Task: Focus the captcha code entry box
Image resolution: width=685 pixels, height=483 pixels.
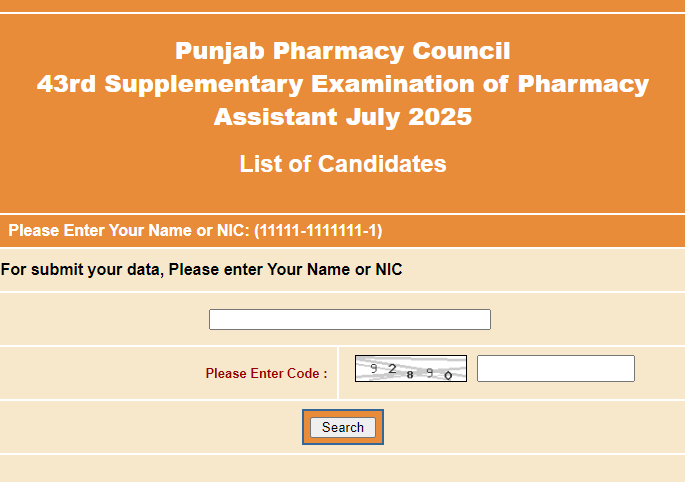Action: [556, 368]
